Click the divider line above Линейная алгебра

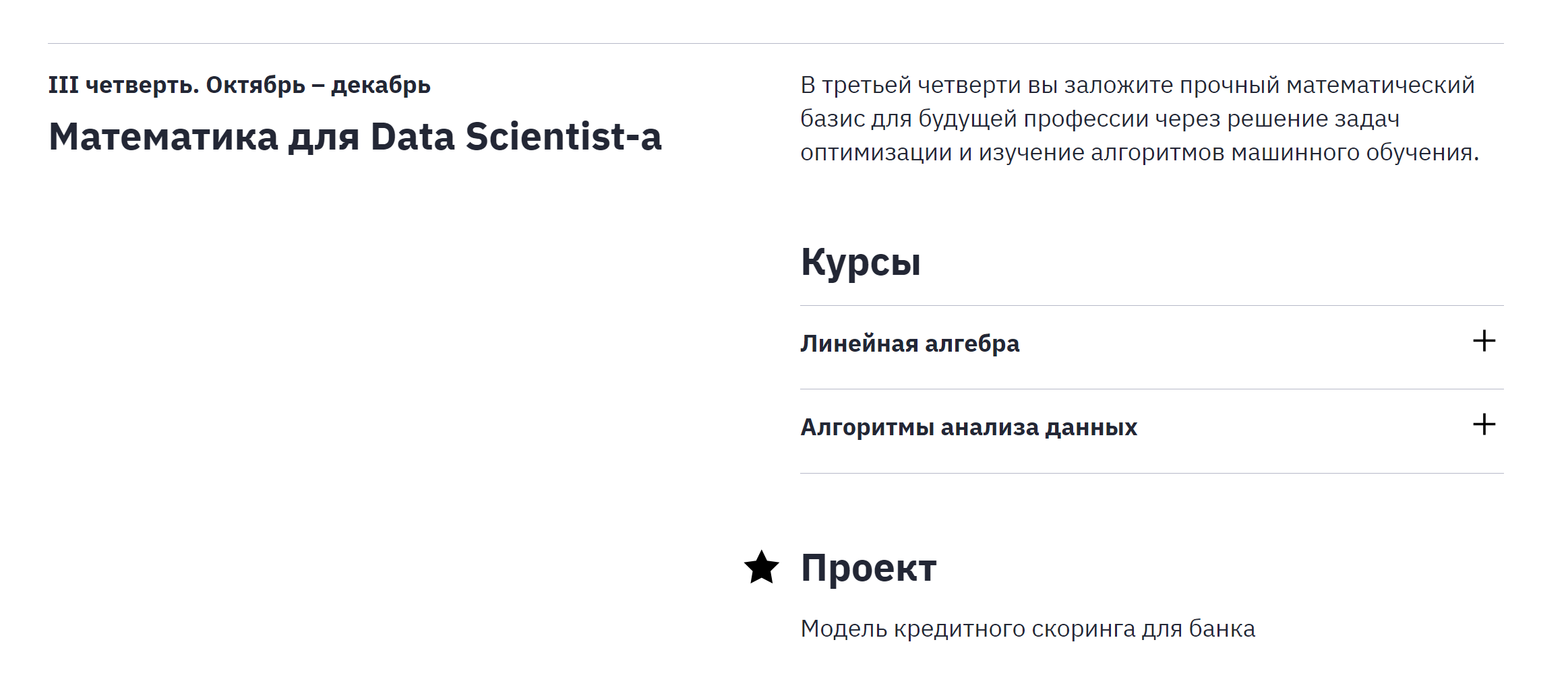[x=1151, y=305]
